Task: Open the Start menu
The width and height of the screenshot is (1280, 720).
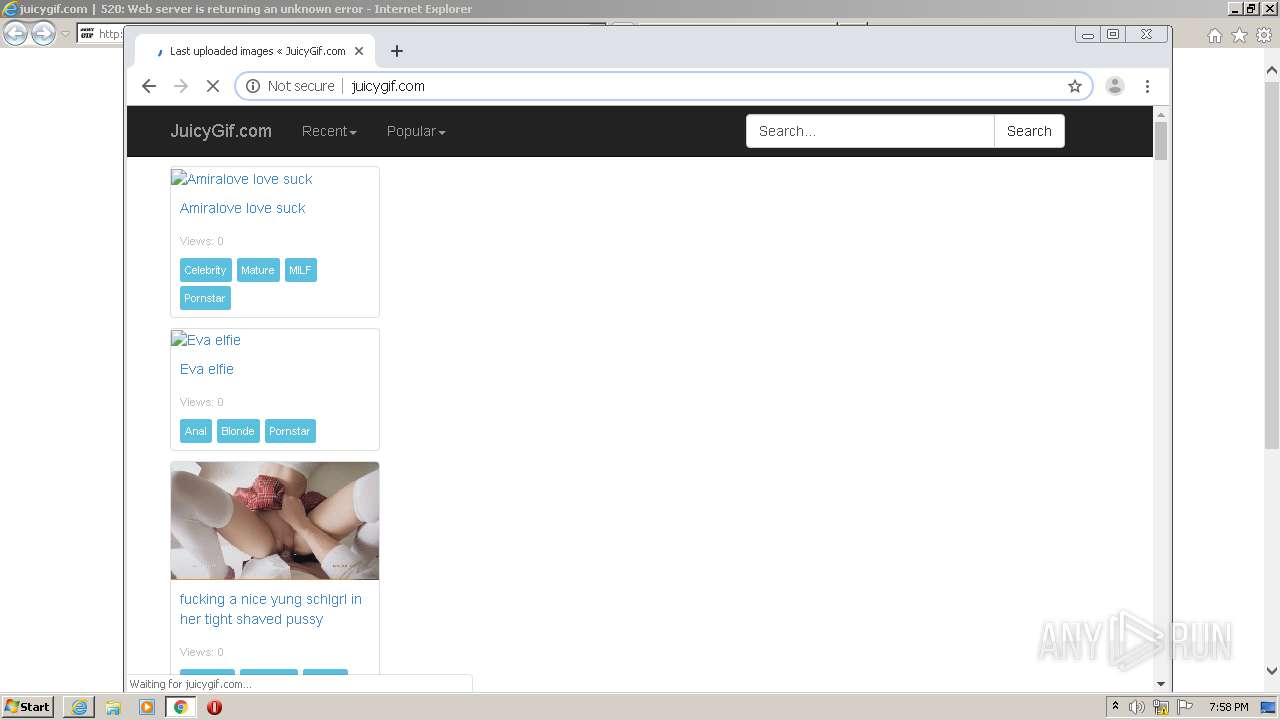Action: (27, 707)
